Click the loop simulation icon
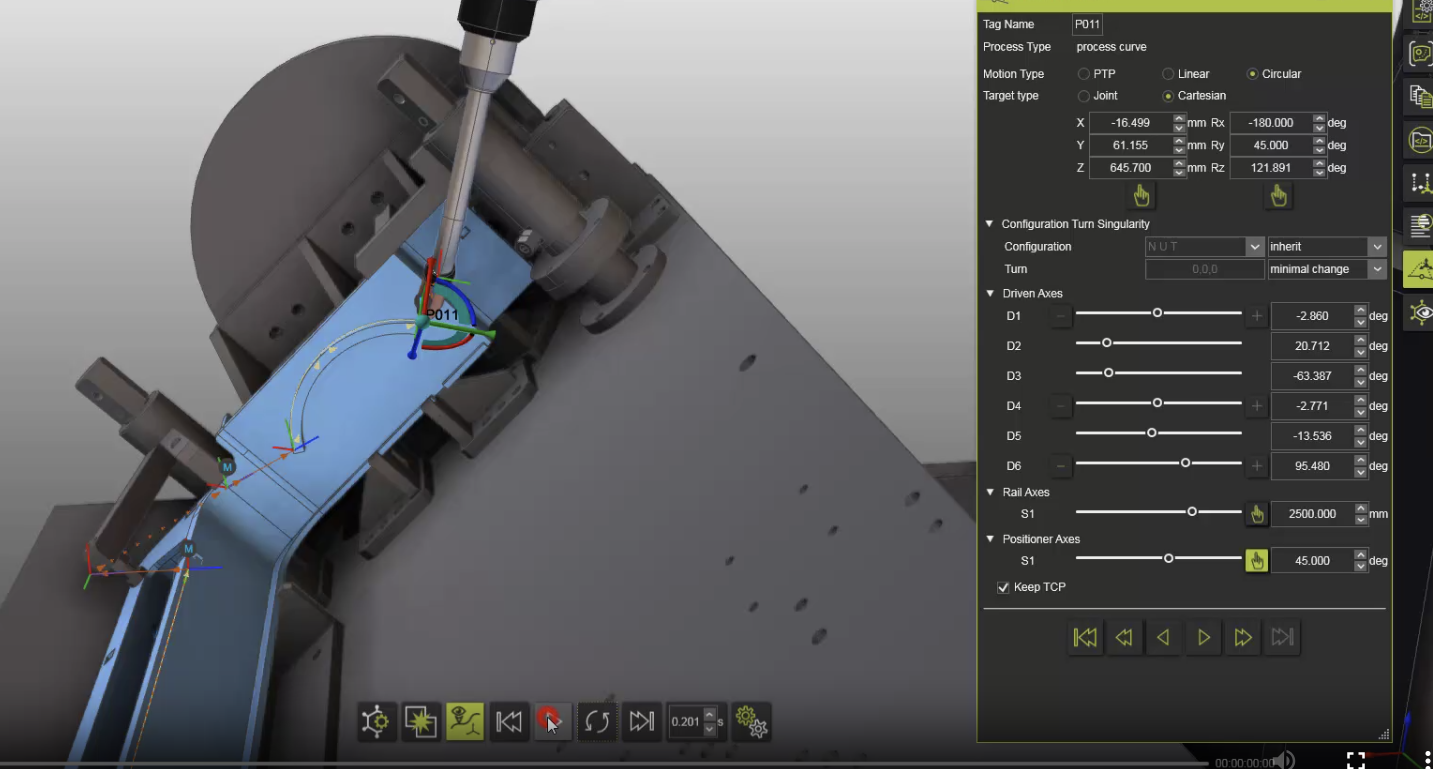Screen dimensions: 1433x769 (x=597, y=721)
